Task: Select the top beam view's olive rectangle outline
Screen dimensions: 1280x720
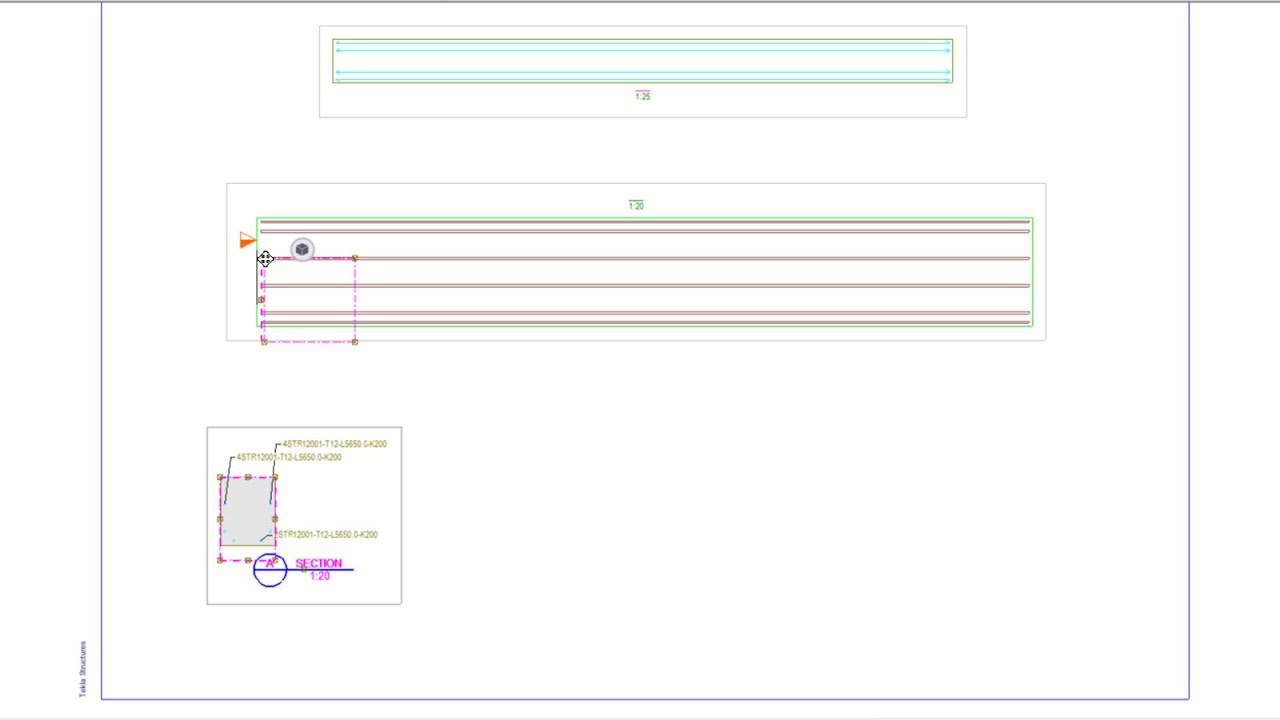Action: [x=642, y=61]
